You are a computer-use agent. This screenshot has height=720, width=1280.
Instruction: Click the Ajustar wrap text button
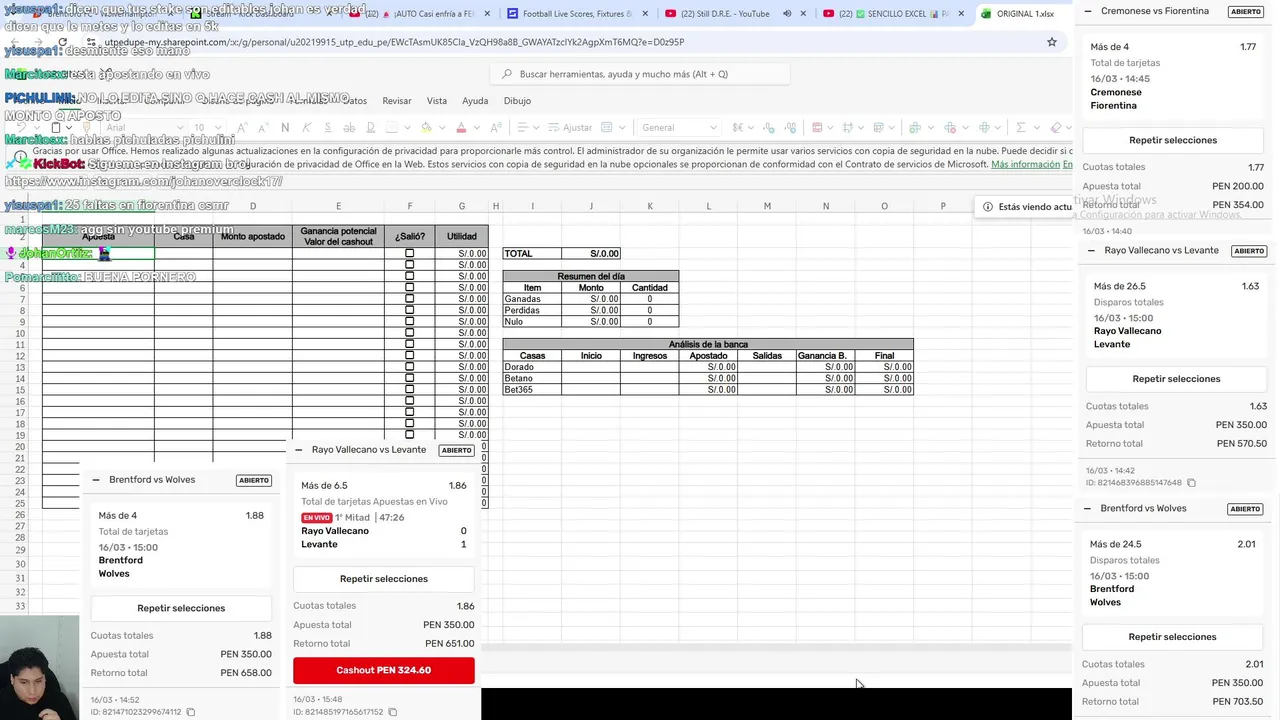[x=570, y=127]
